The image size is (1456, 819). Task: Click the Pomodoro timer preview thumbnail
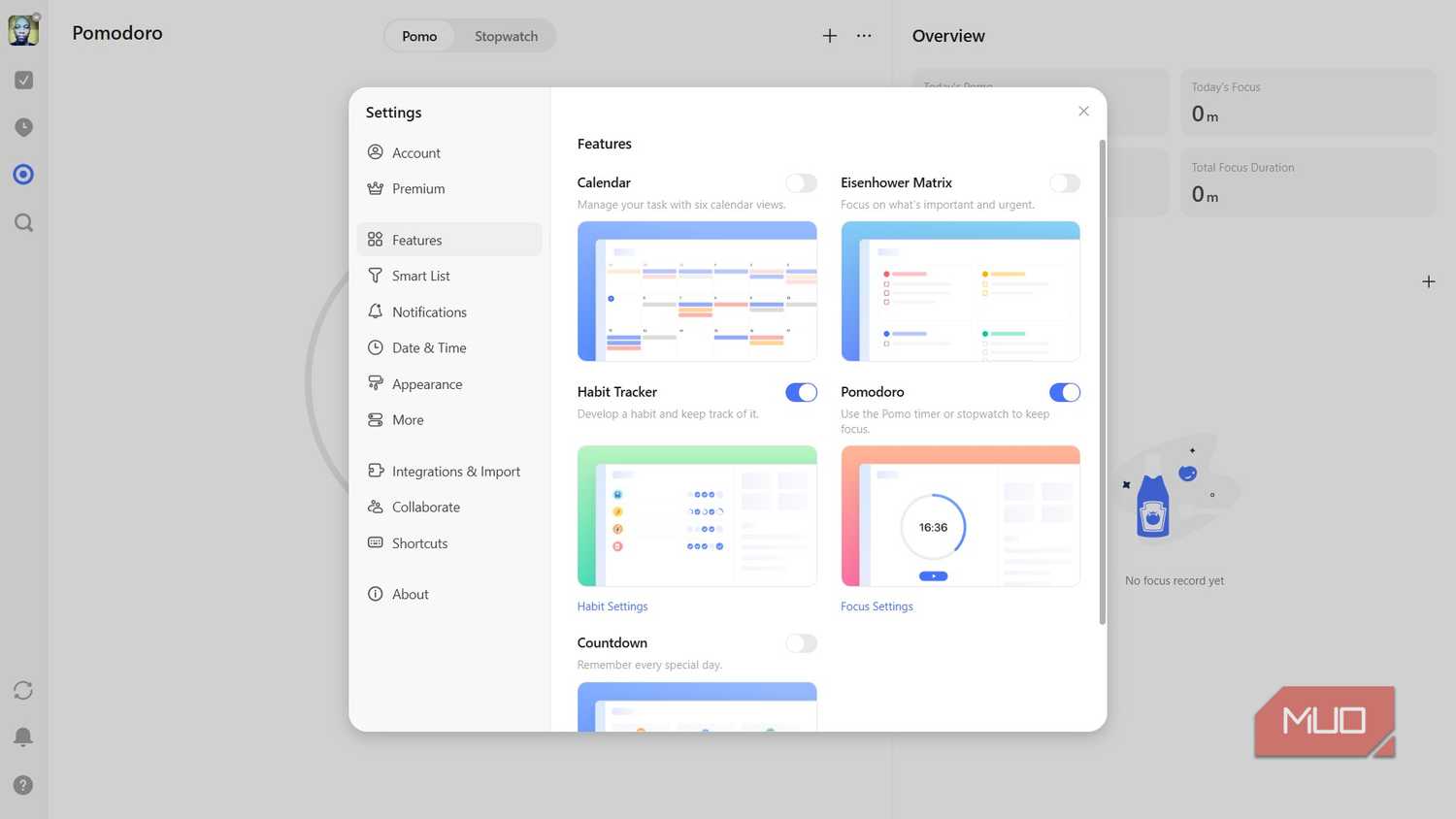tap(960, 516)
